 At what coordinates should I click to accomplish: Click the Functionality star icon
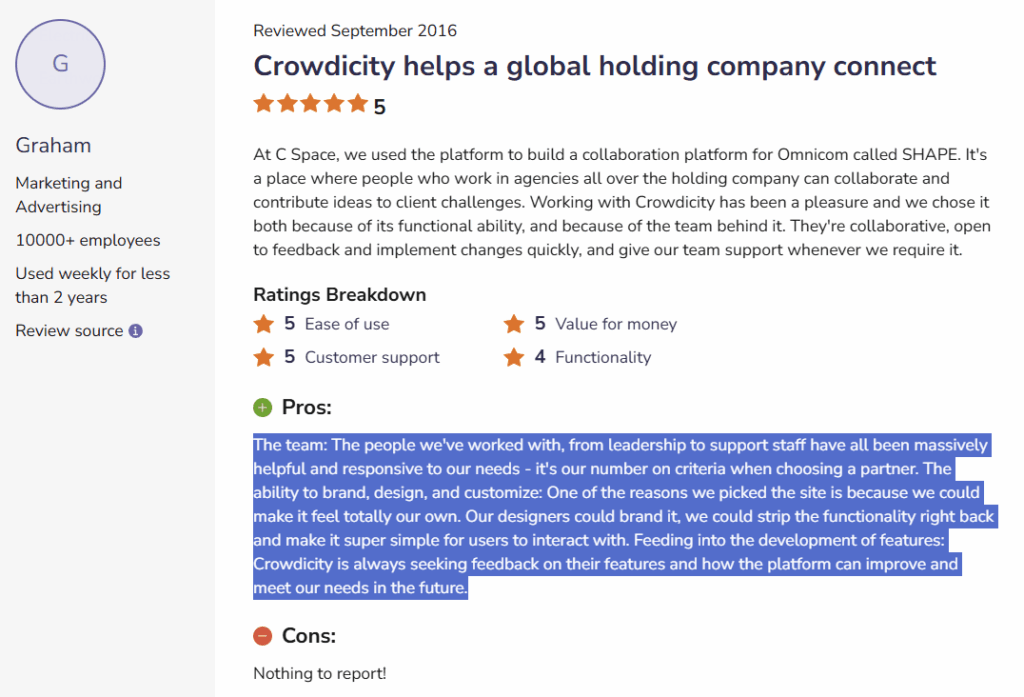click(514, 357)
